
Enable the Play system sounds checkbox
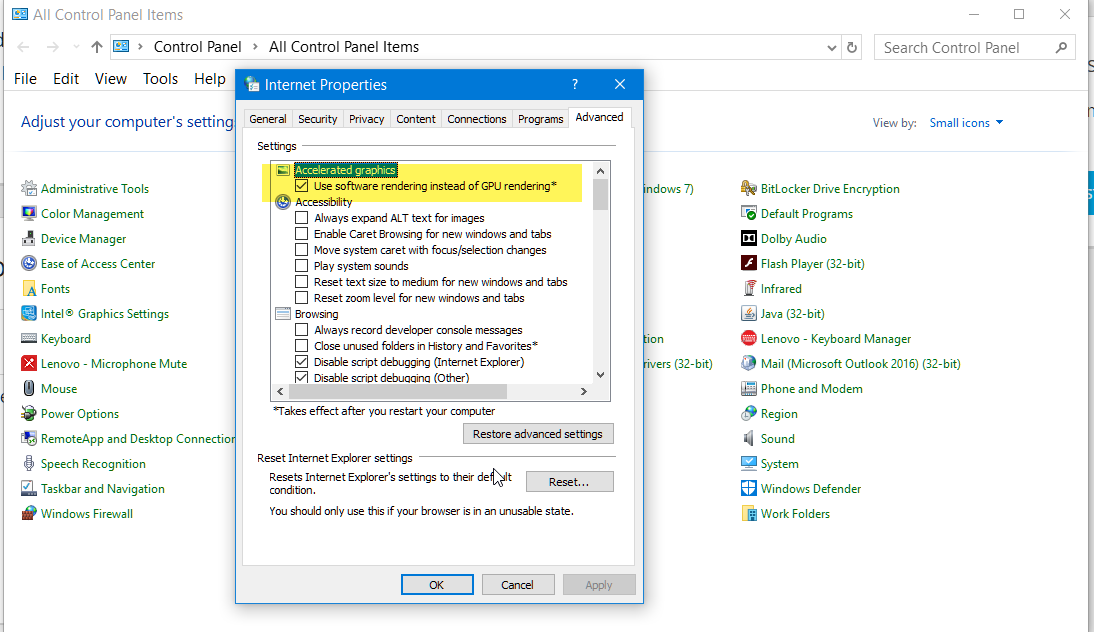[301, 266]
